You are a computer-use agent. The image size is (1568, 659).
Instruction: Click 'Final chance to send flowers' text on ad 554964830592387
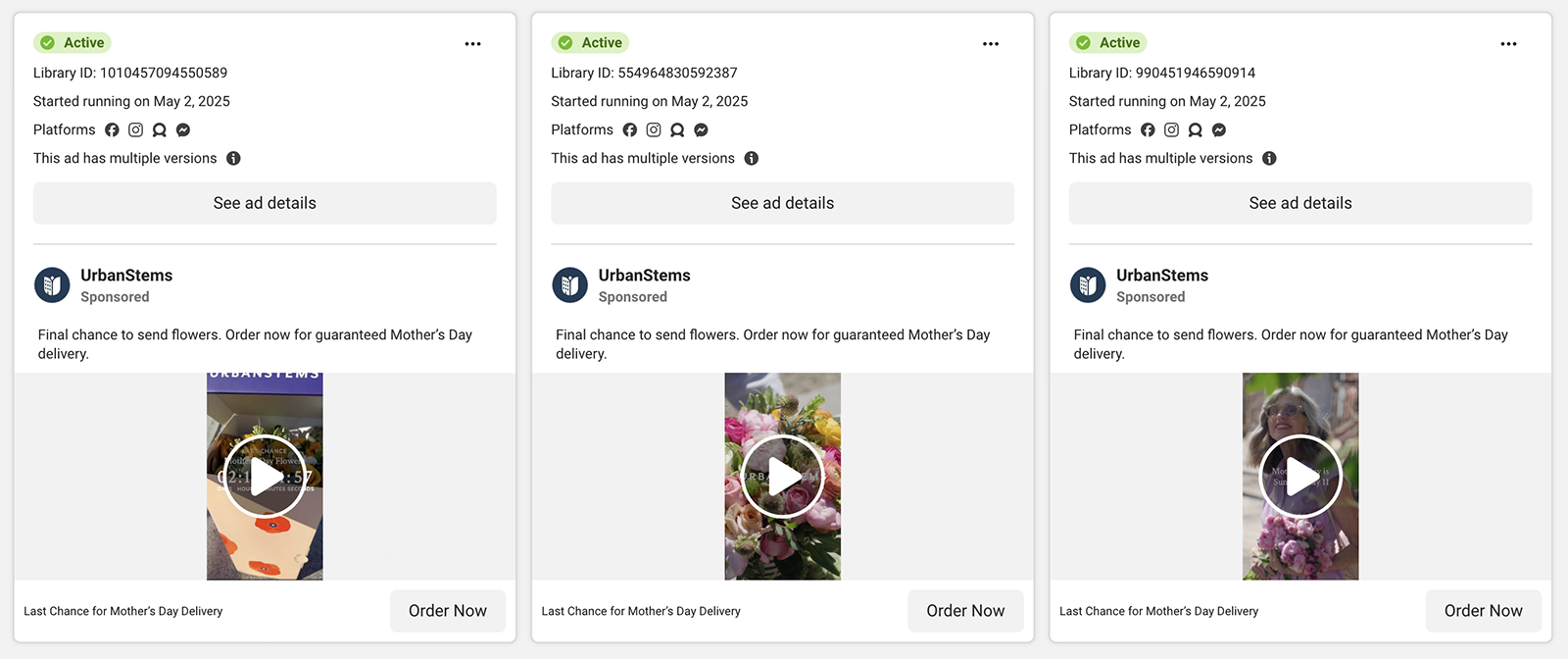773,344
